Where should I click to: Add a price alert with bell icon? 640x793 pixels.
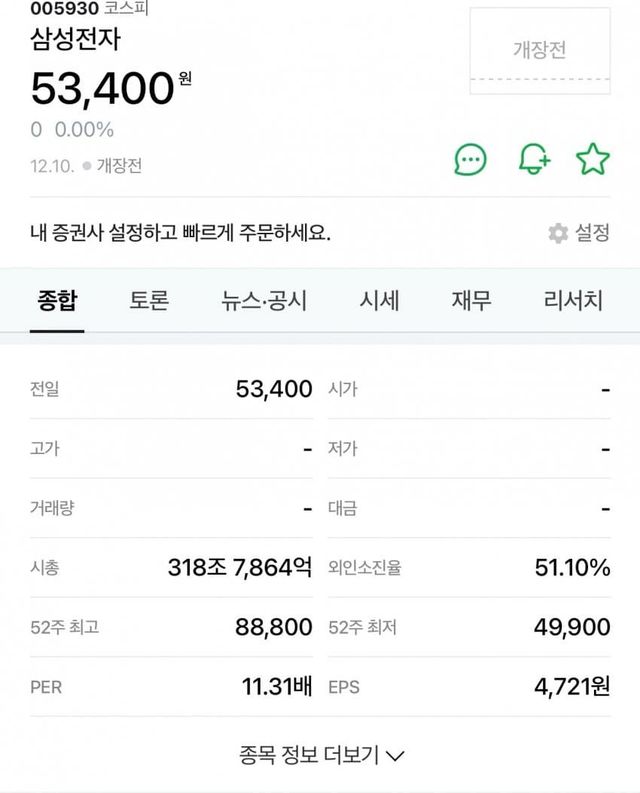click(533, 159)
